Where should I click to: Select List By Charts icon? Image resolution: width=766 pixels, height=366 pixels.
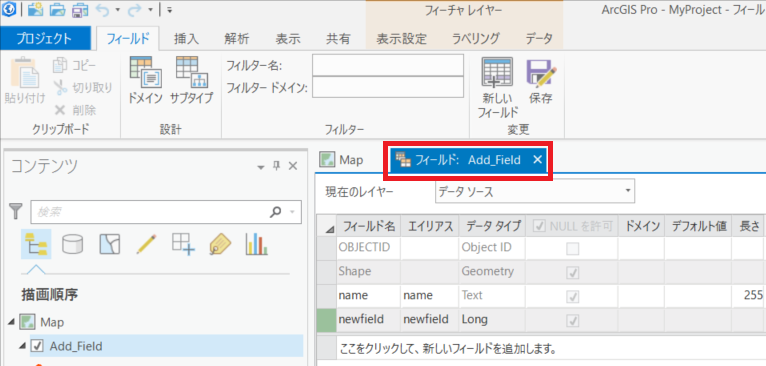[x=257, y=243]
